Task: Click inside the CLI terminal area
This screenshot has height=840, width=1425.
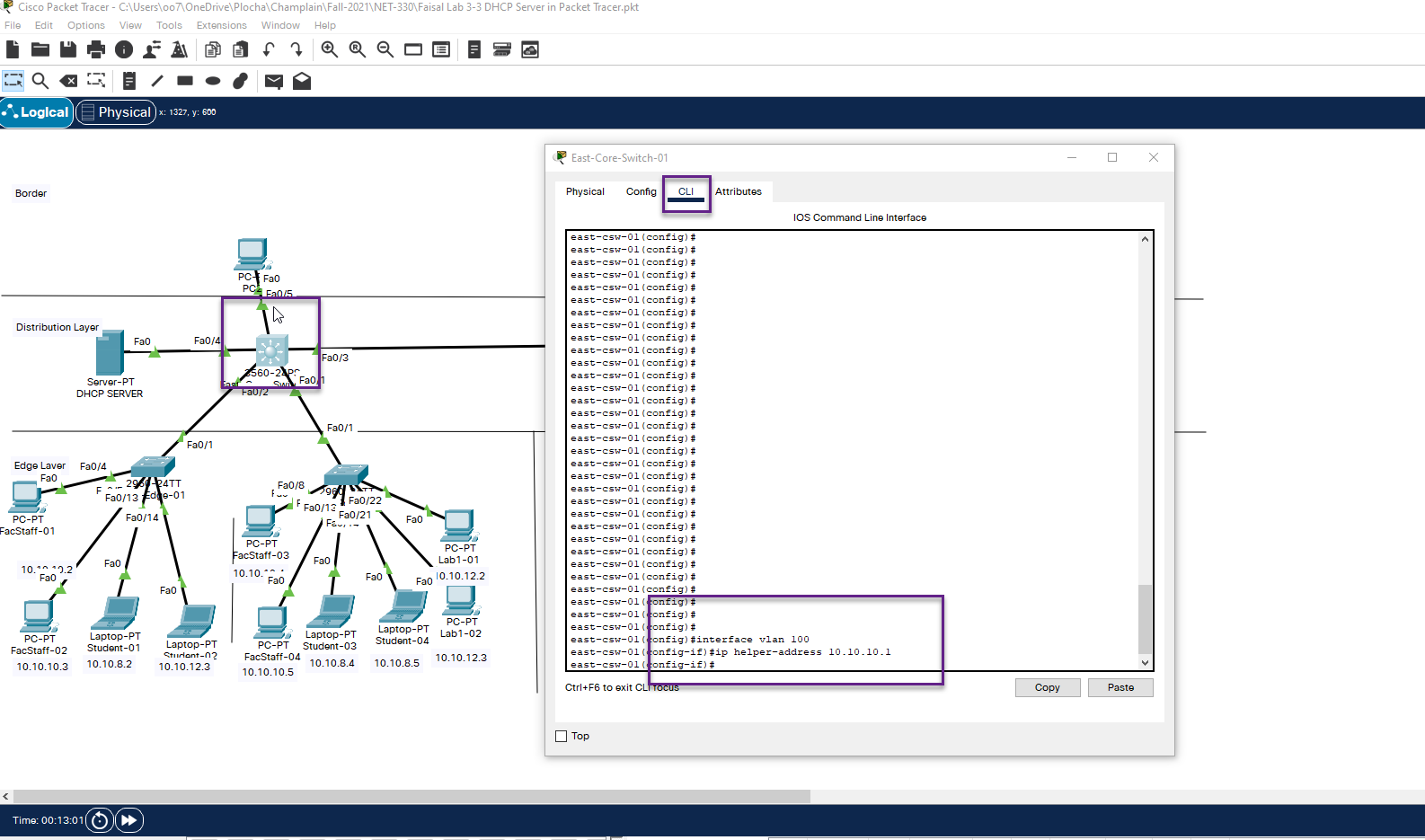Action: (852, 450)
